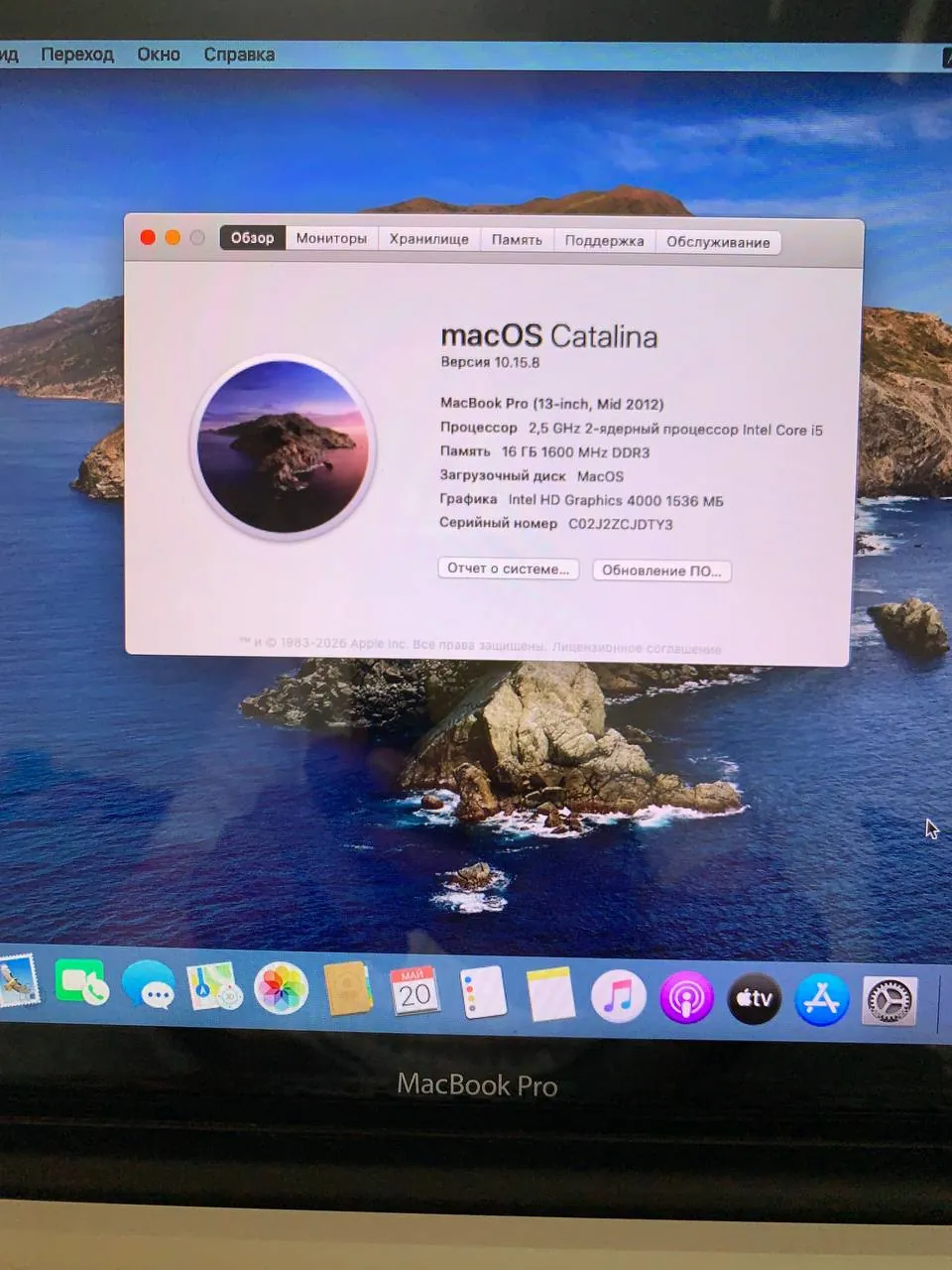The width and height of the screenshot is (952, 1270).
Task: Open the Maps app in the Dock
Action: click(215, 987)
